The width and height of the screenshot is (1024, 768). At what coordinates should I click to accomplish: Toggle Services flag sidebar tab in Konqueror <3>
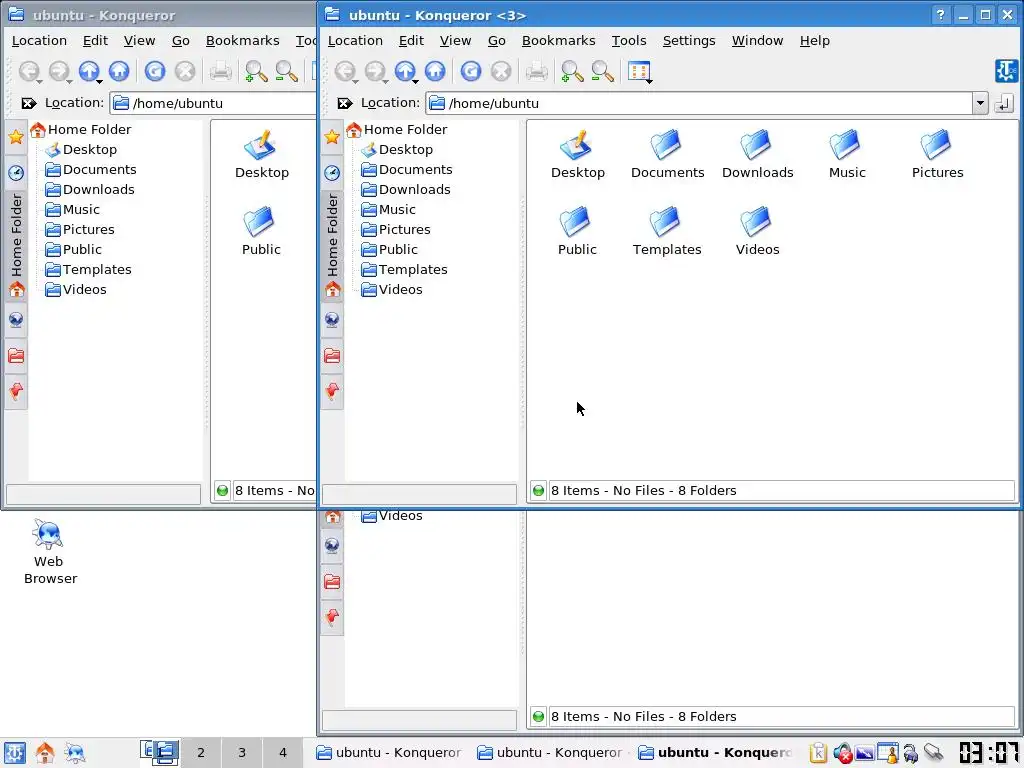tap(332, 391)
